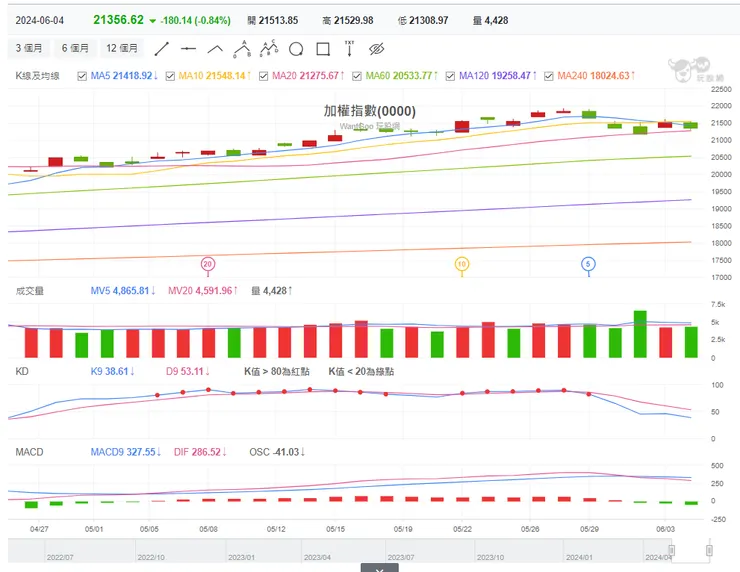Image resolution: width=740 pixels, height=572 pixels.
Task: Select the AB triangle pattern tool
Action: click(x=242, y=49)
